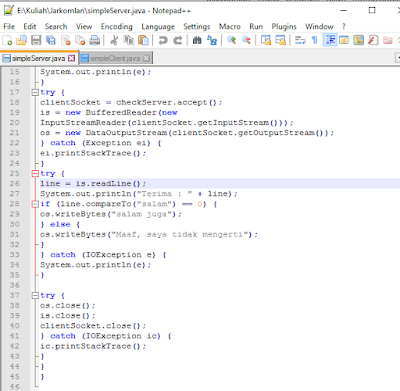Click the 'clientSocket = checkServer.accept();' line
The height and width of the screenshot is (391, 400).
[131, 102]
